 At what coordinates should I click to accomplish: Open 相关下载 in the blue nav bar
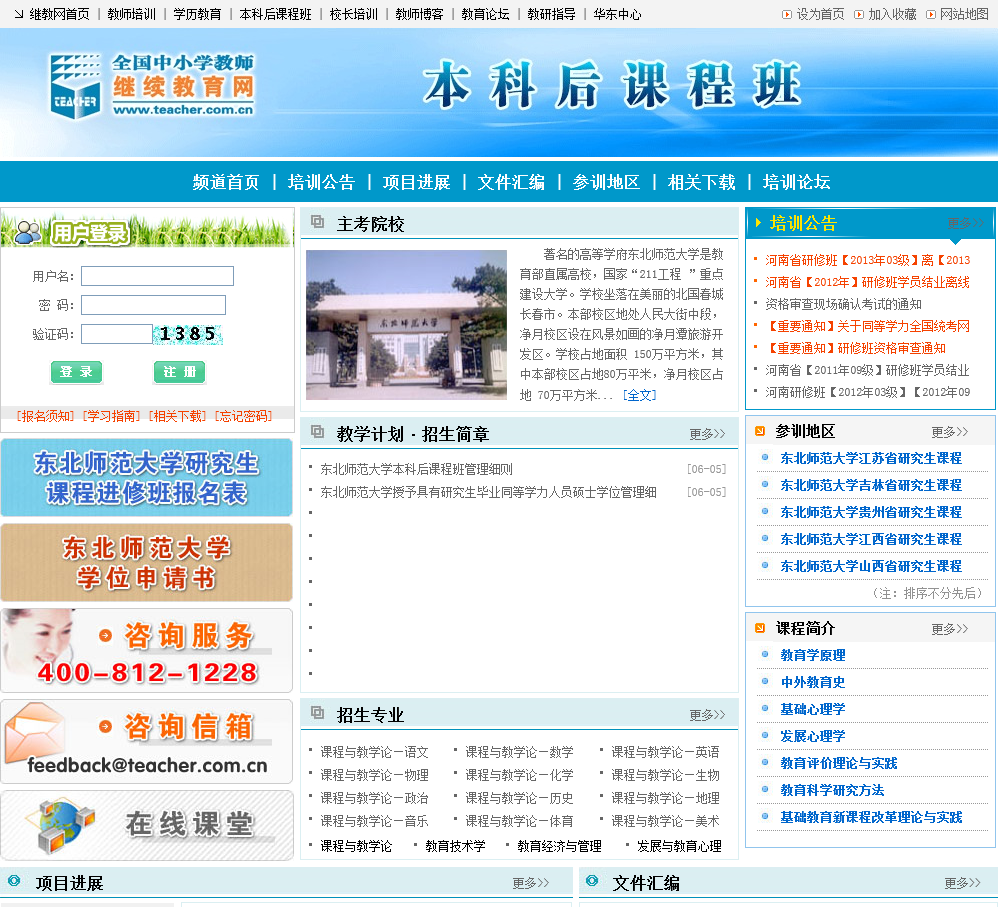click(x=701, y=182)
